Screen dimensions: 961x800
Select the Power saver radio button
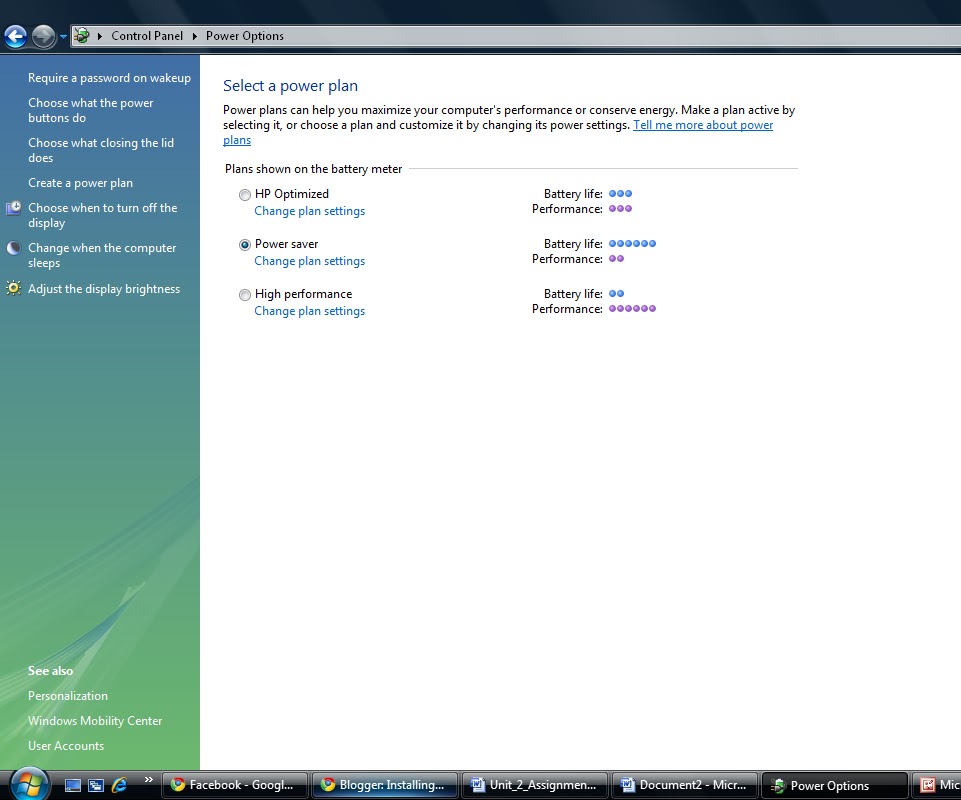pyautogui.click(x=245, y=244)
